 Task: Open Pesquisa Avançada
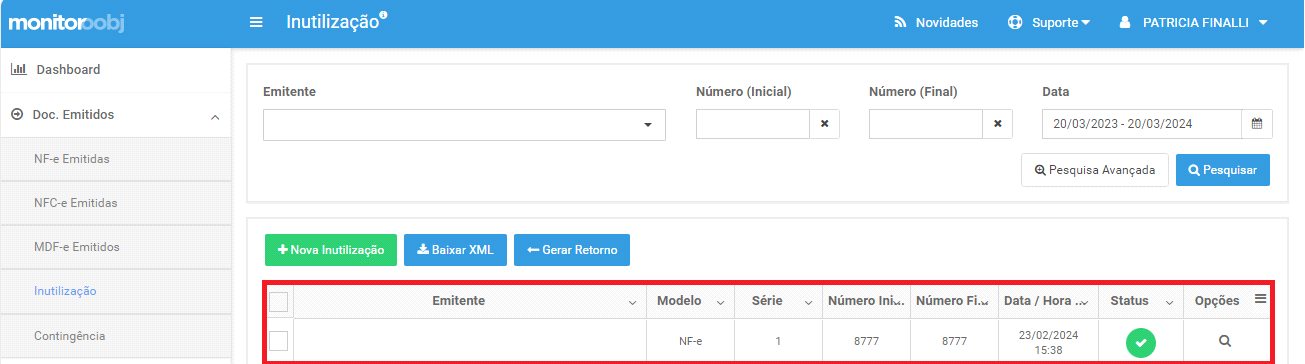(x=1095, y=170)
